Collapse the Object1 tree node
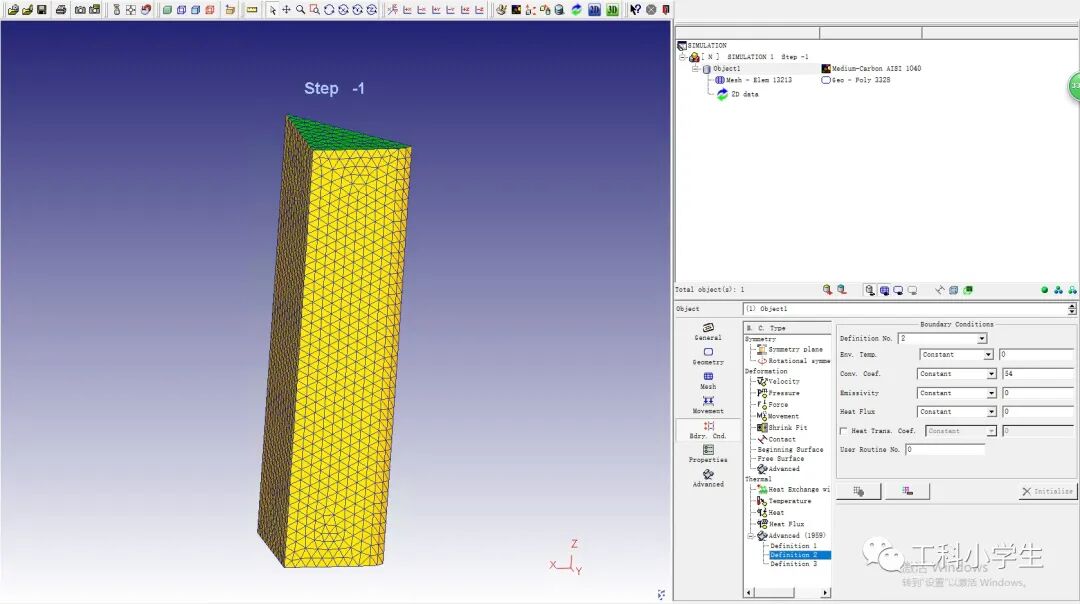The height and width of the screenshot is (604, 1080). click(696, 69)
